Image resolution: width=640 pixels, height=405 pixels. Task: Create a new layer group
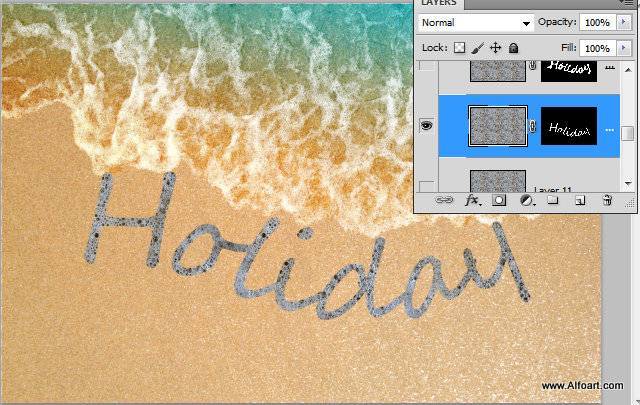[x=552, y=201]
